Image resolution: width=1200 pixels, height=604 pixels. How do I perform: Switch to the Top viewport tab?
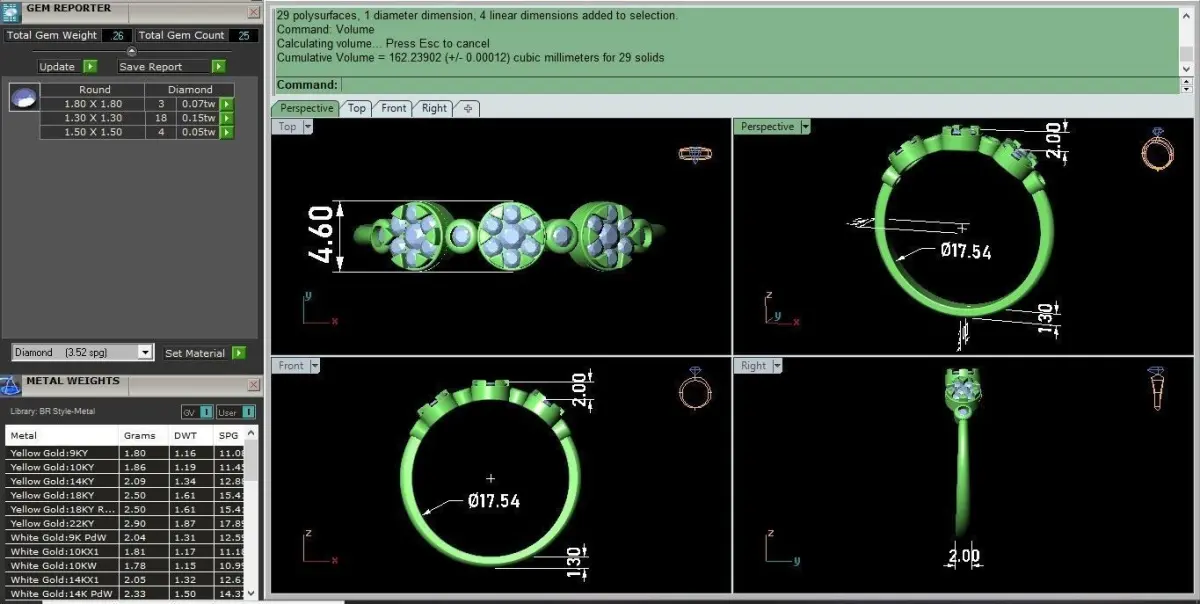pyautogui.click(x=357, y=108)
